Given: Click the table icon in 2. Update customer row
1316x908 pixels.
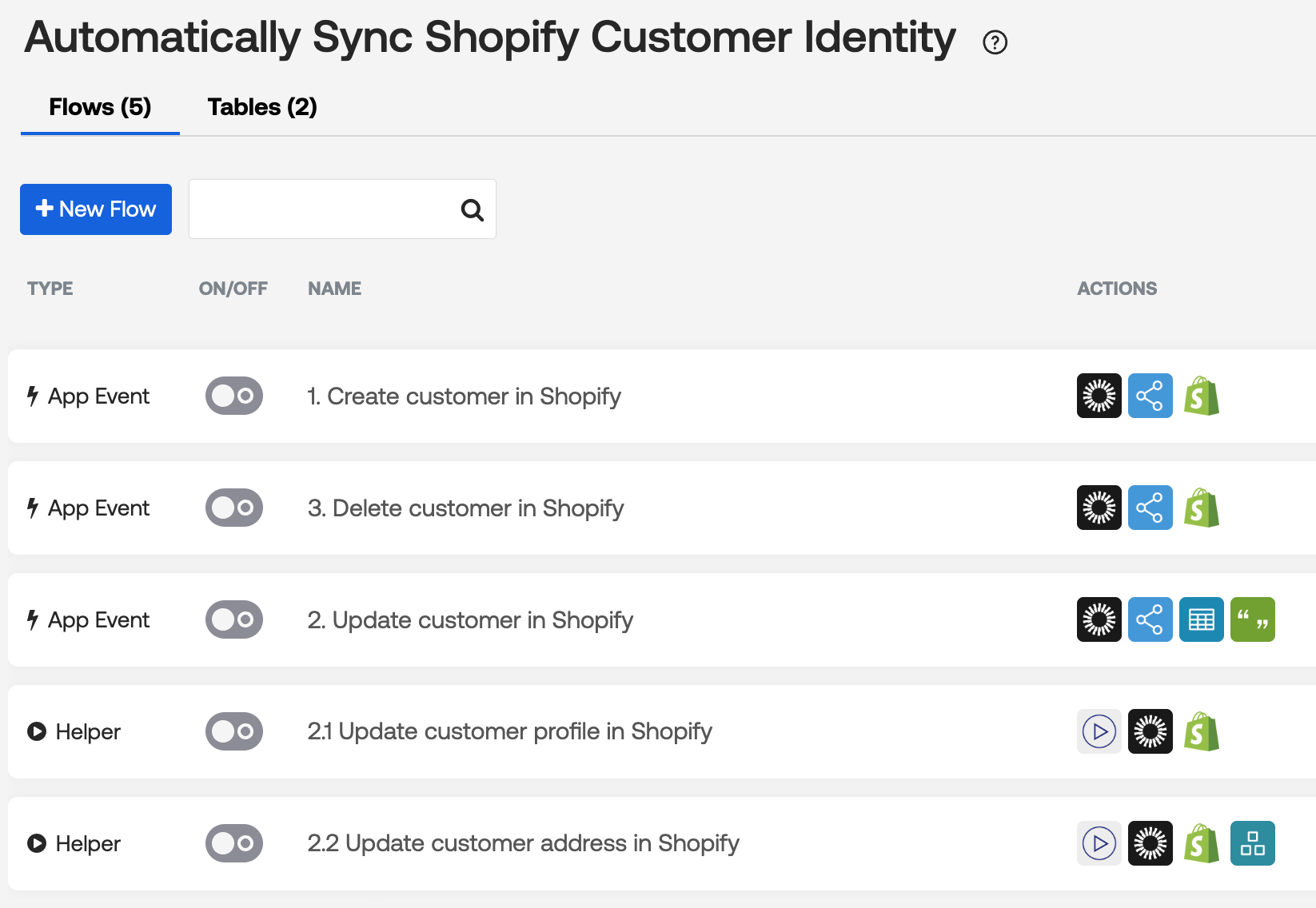Looking at the screenshot, I should point(1202,619).
